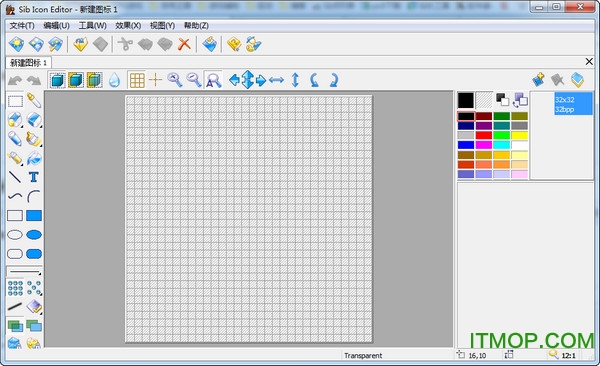Shift the image right with the arrow
This screenshot has height=366, width=600.
point(261,80)
